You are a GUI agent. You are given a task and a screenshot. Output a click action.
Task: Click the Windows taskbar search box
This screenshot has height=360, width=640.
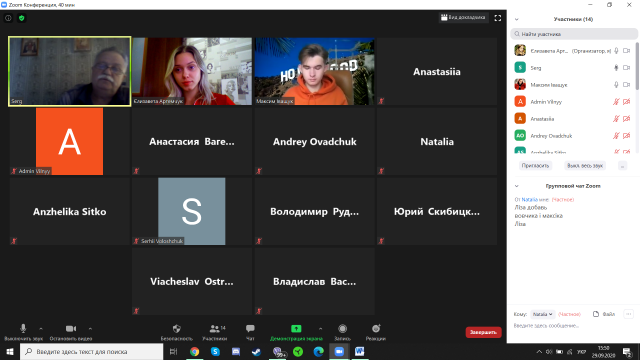pos(92,351)
